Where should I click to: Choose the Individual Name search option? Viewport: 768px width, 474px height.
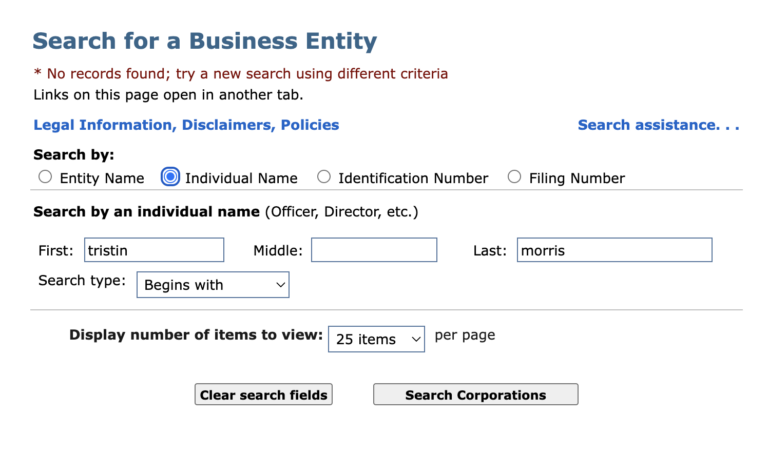click(170, 177)
